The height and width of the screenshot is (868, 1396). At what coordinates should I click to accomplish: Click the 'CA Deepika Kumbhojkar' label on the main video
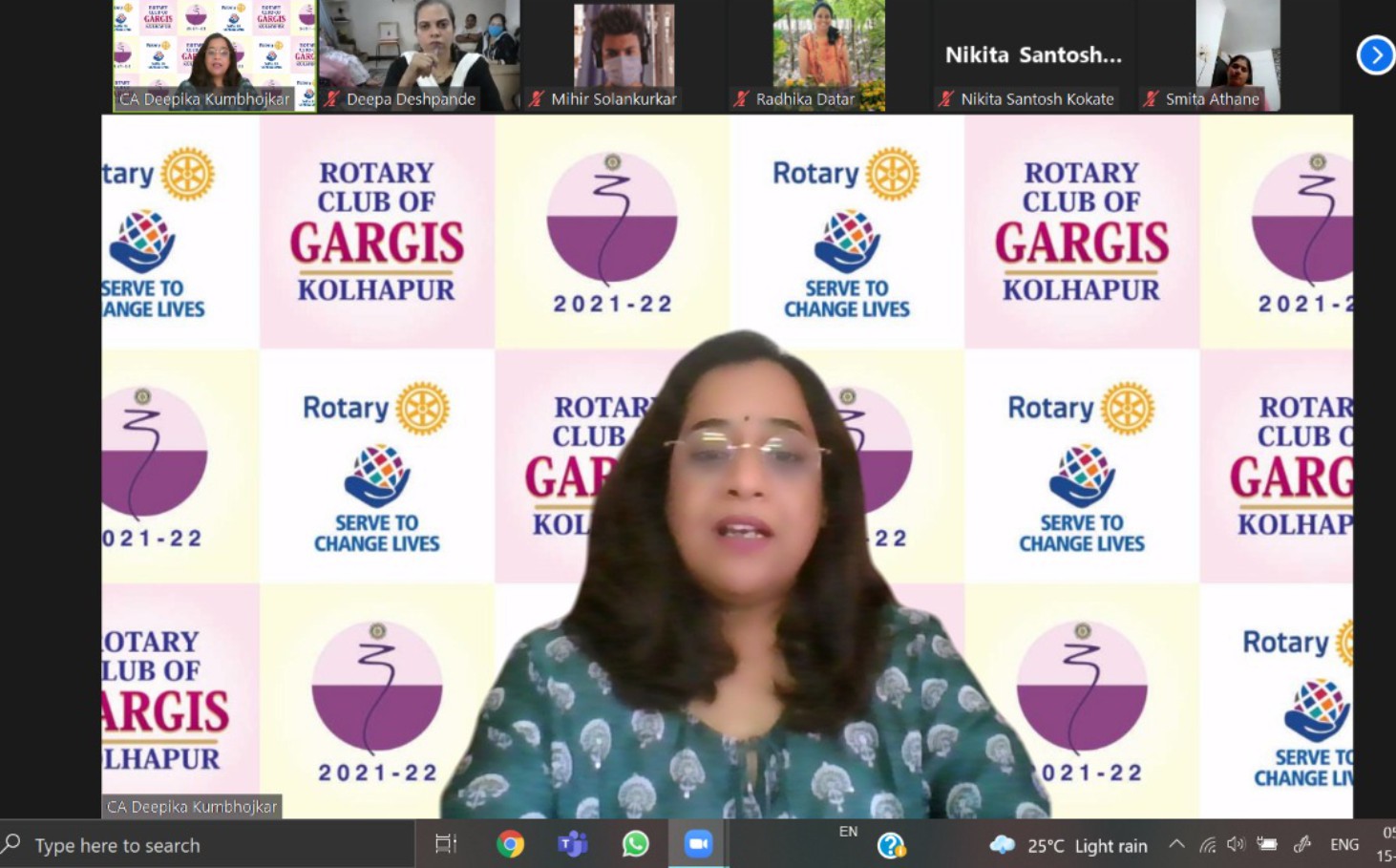pyautogui.click(x=192, y=807)
